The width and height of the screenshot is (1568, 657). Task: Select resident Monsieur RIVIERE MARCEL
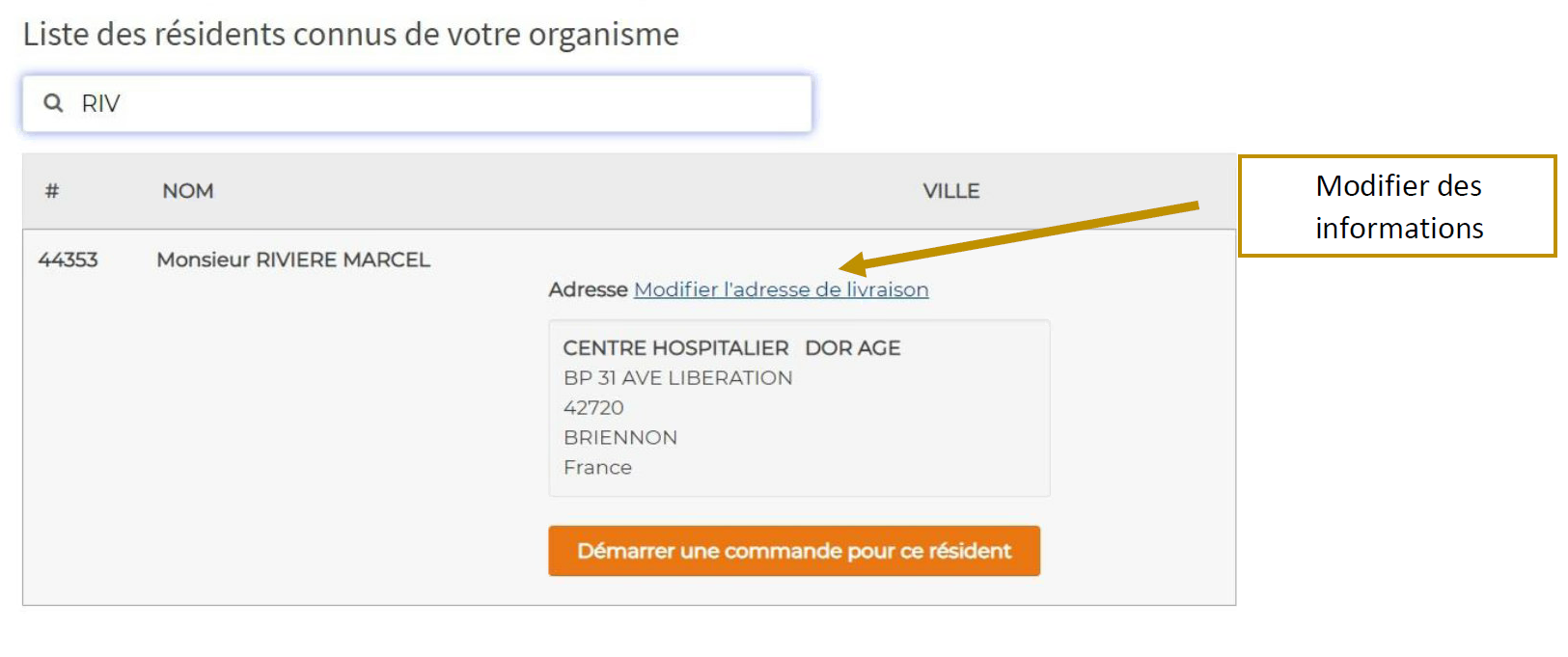tap(293, 260)
